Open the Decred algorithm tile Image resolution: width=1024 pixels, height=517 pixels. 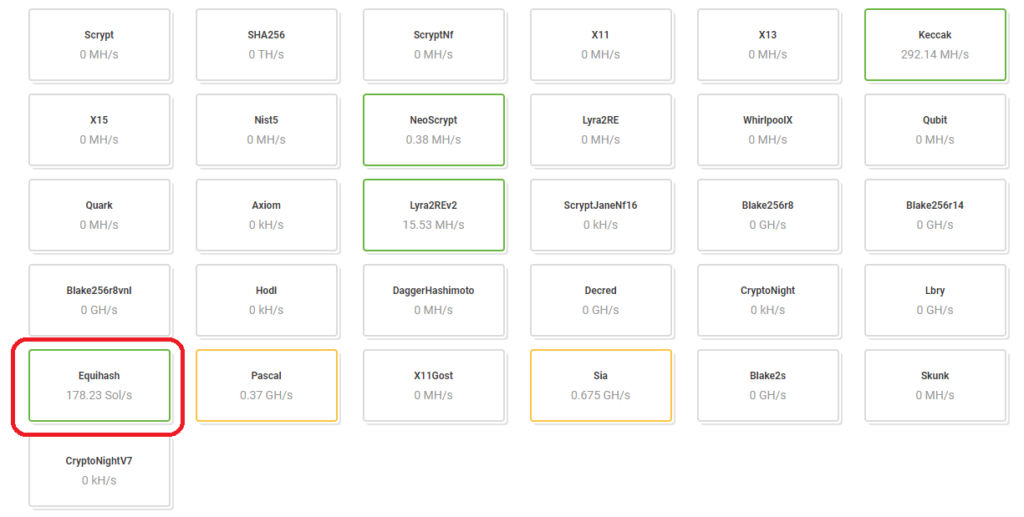coord(600,300)
